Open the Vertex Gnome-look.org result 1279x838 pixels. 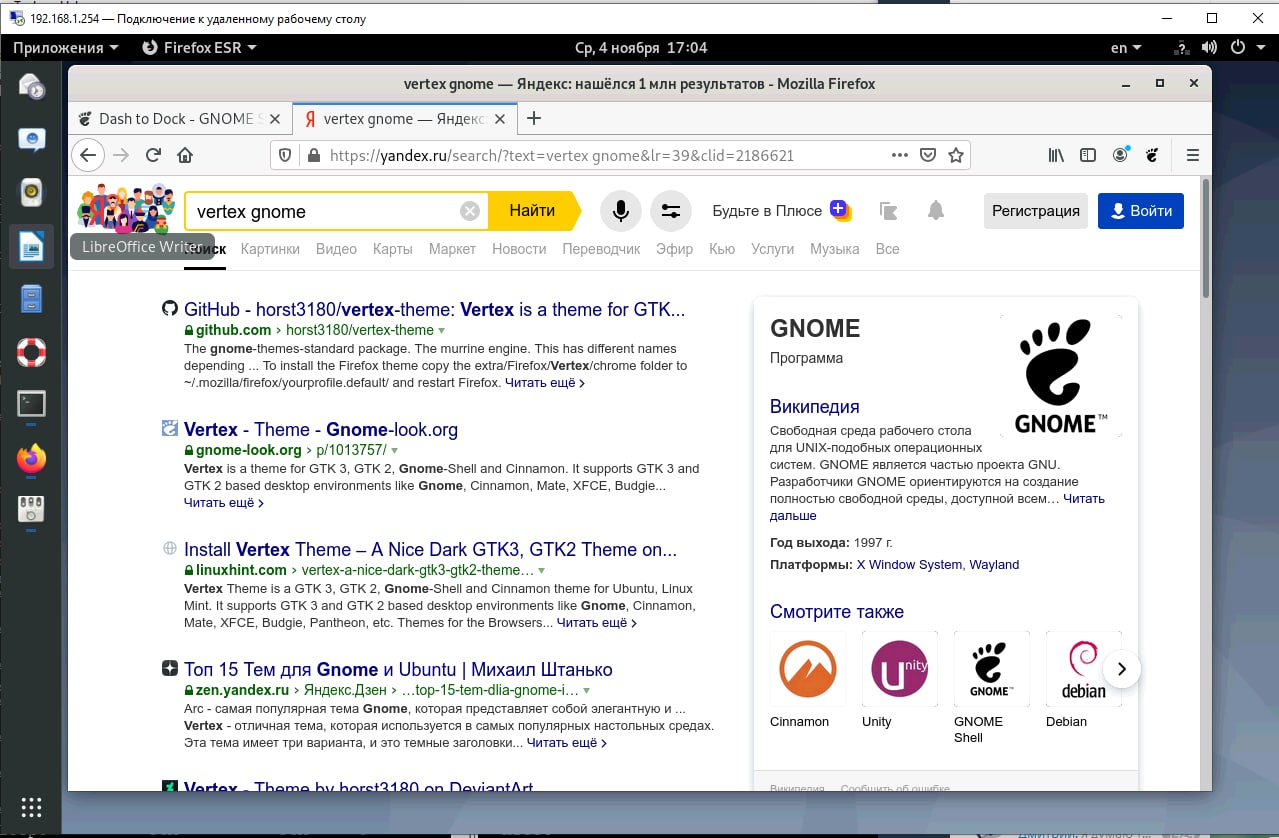point(321,430)
